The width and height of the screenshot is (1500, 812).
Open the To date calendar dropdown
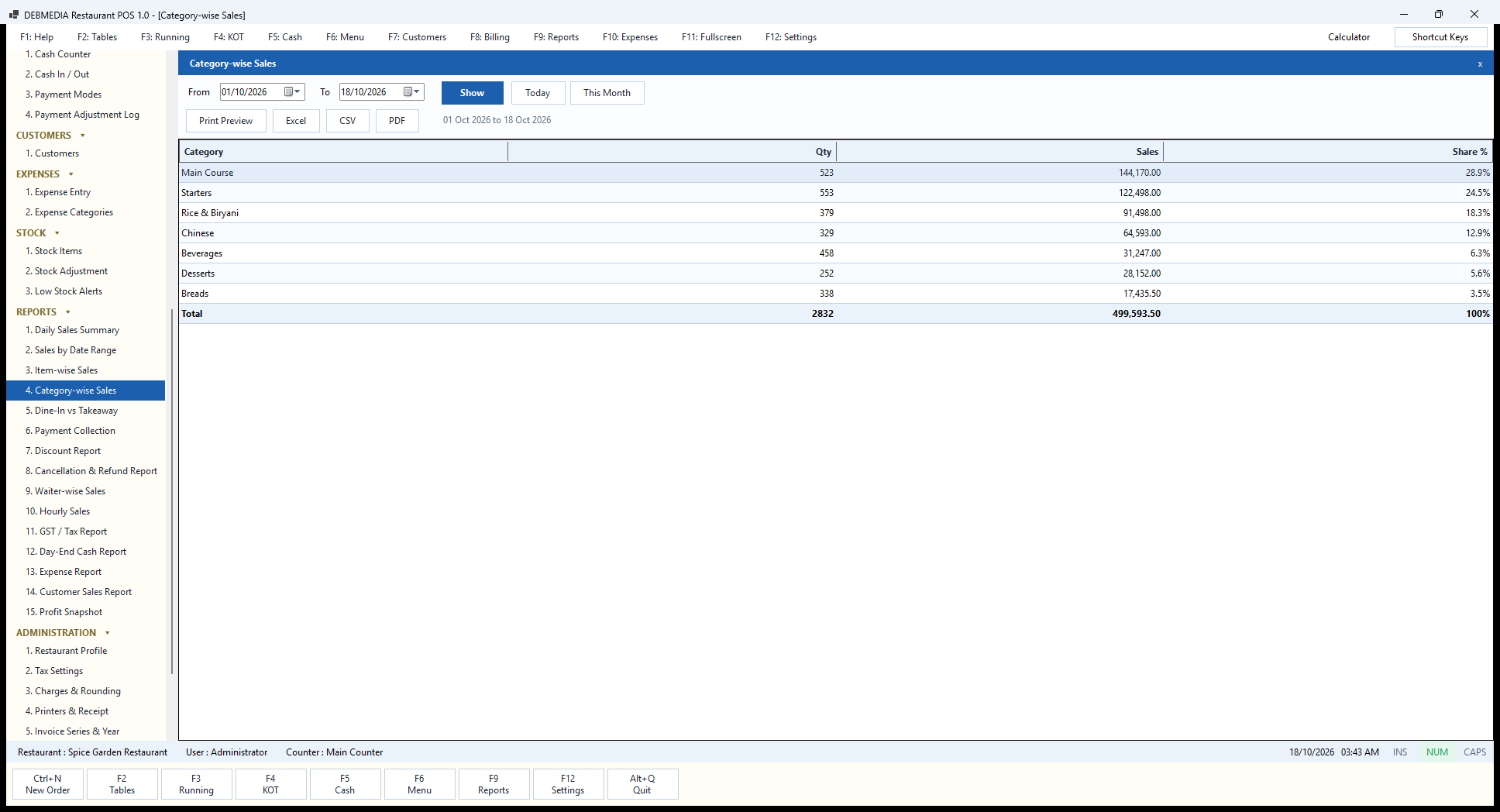point(411,92)
